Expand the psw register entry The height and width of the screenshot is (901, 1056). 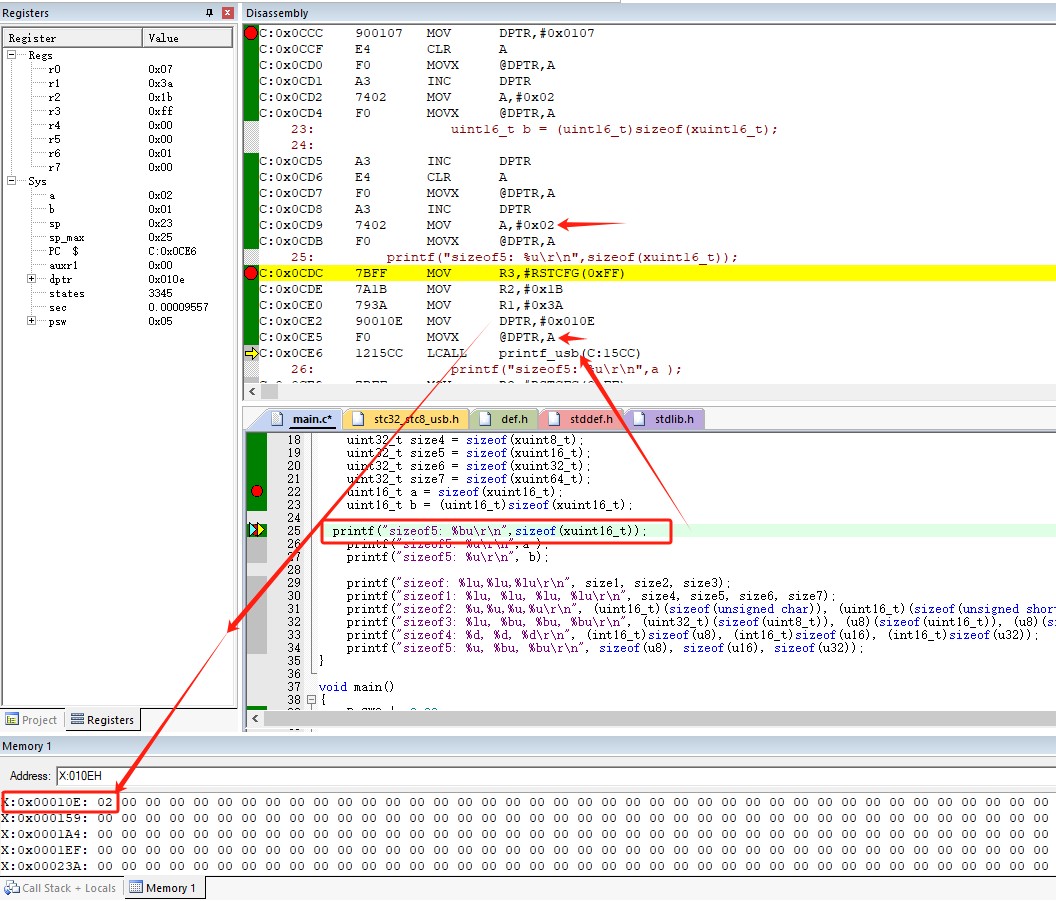pos(32,322)
